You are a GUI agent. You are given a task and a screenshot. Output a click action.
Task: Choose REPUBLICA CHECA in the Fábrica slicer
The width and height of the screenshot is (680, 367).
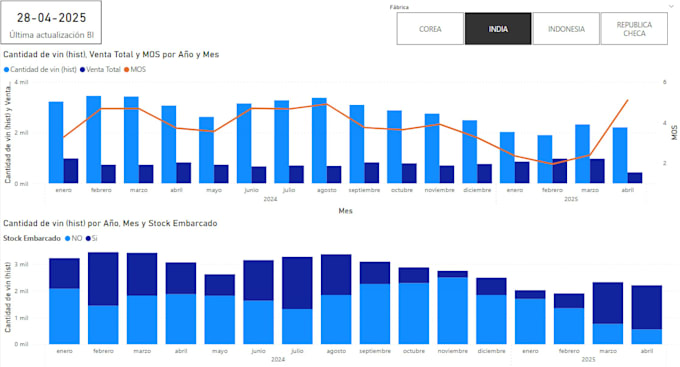click(634, 29)
